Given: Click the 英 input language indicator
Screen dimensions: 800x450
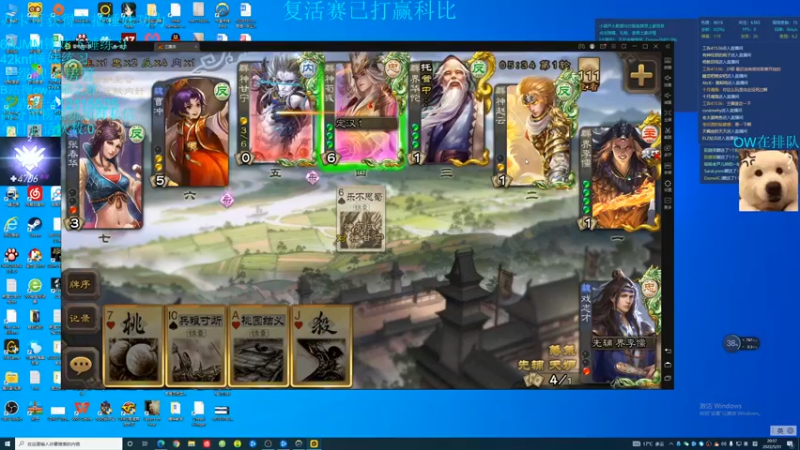Looking at the screenshot, I should (780, 431).
